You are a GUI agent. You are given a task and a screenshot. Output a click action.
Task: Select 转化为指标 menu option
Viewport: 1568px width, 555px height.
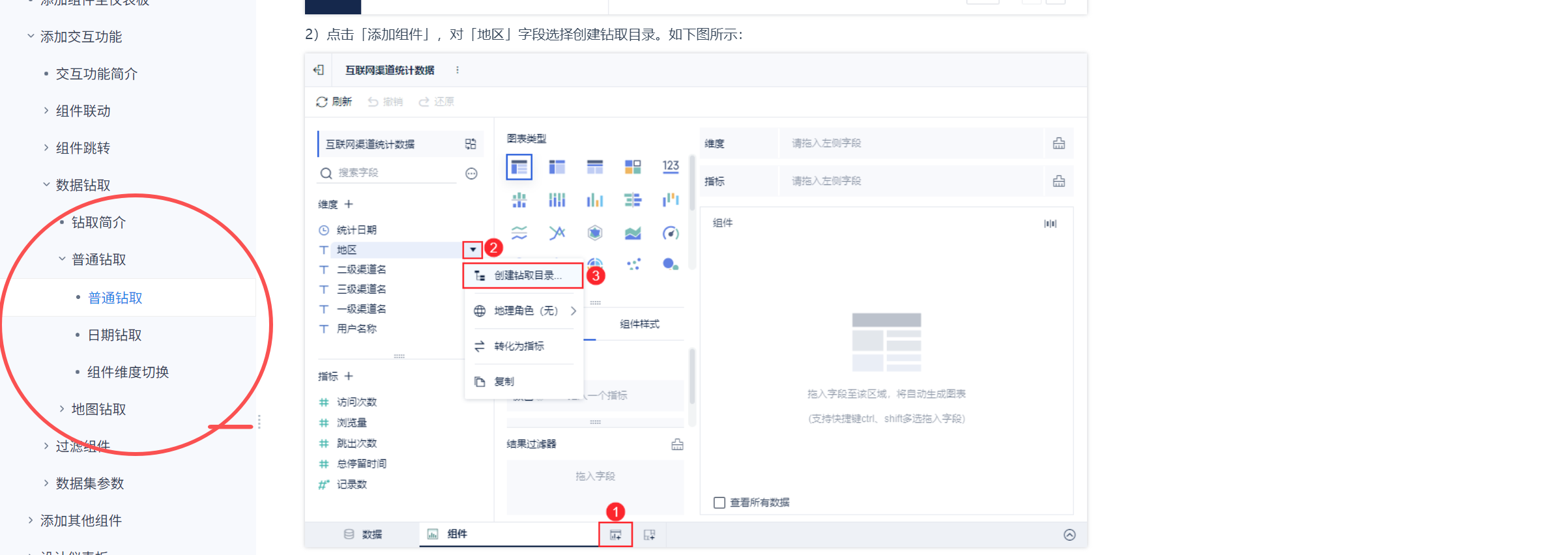tap(519, 346)
